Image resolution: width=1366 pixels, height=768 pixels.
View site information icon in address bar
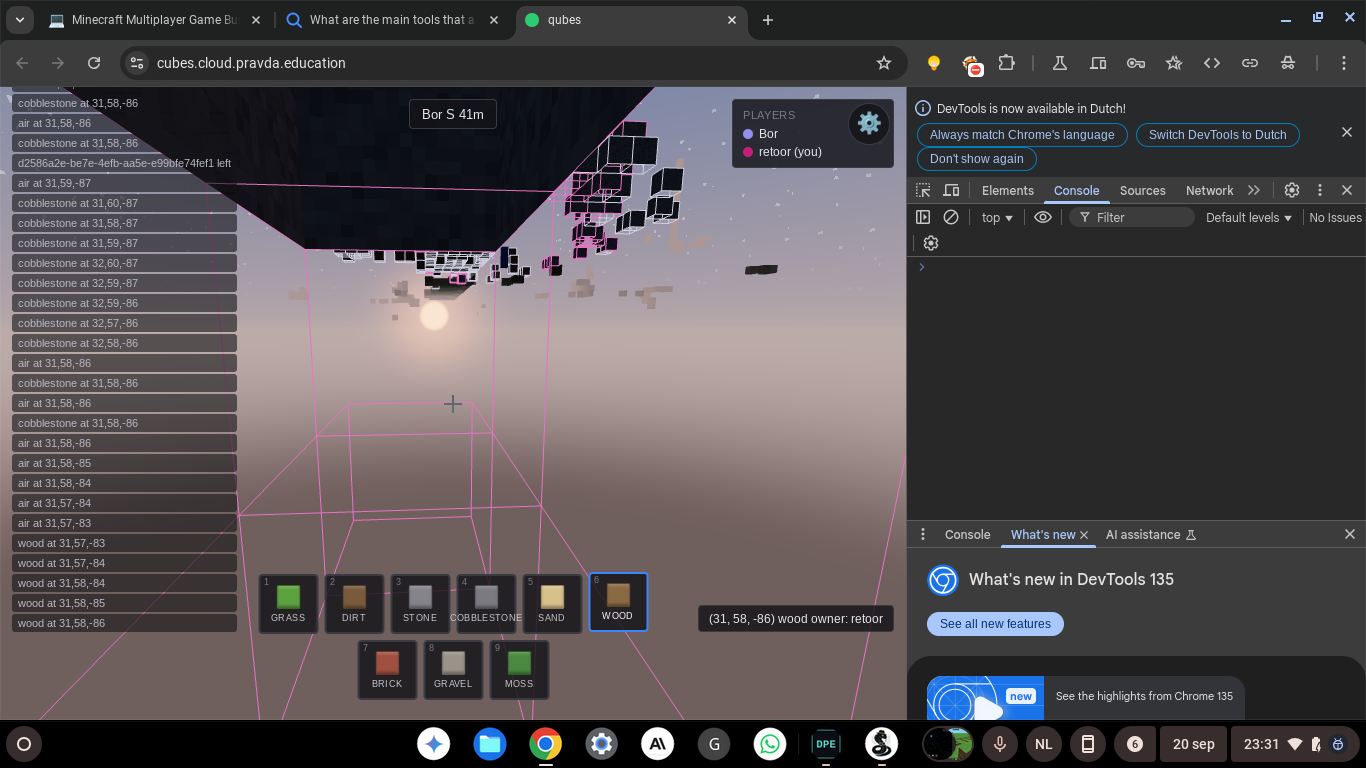(x=137, y=63)
